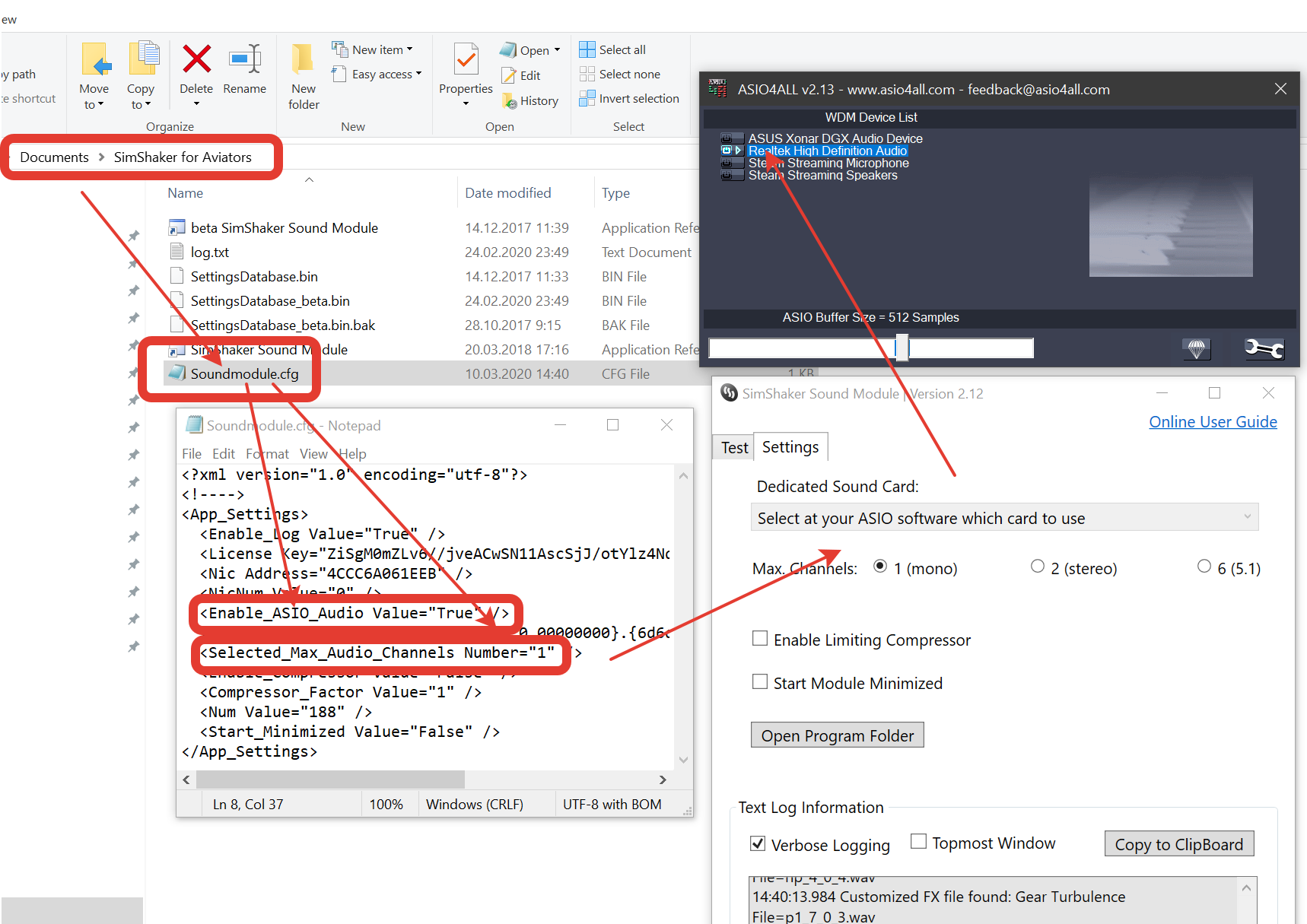The image size is (1307, 924).
Task: Select the SettingsDatabase_beta.bin.bak file
Action: click(x=283, y=325)
